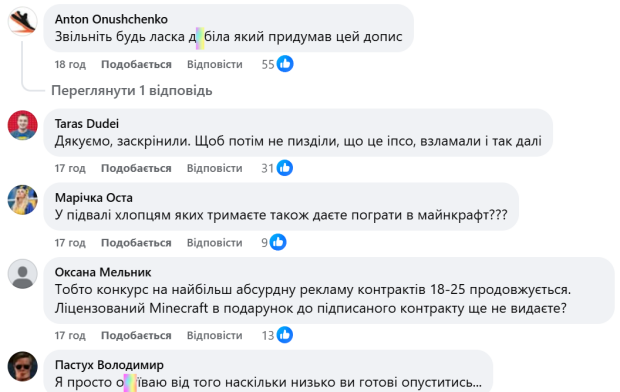Click like icon with 9 reactions

[x=278, y=242]
